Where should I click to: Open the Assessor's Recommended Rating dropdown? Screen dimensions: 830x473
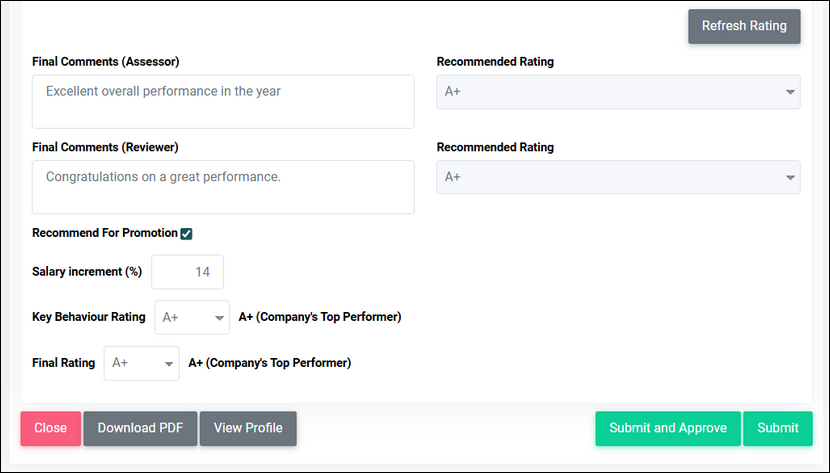click(x=618, y=92)
